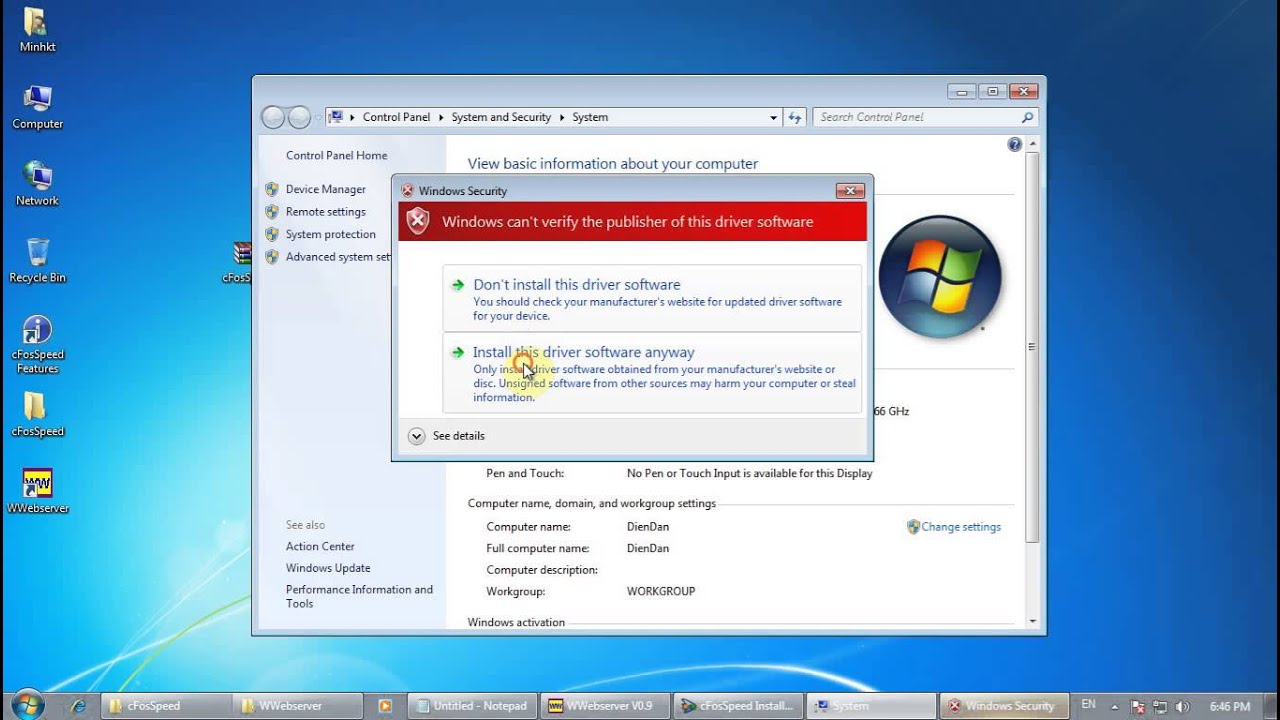Screen dimensions: 1280x720
Task: Open Minhkt user folder desktop icon
Action: 37,30
